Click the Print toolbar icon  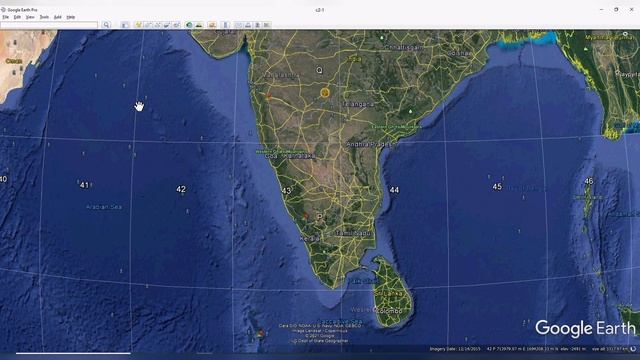248,25
